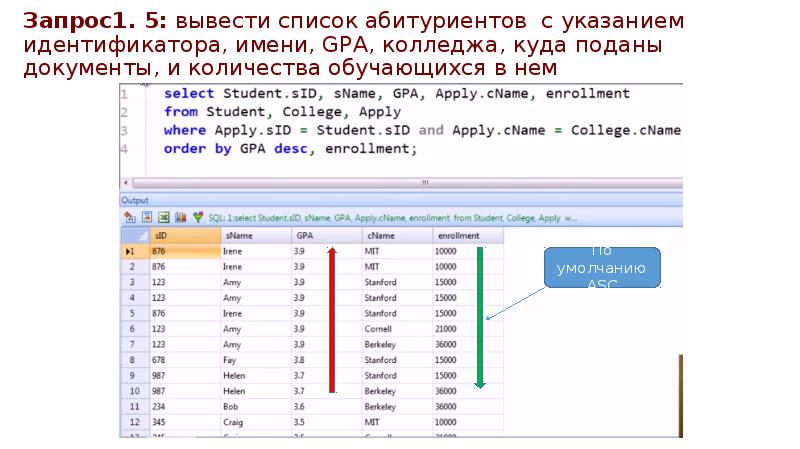
Task: Click the editor horizontal scrollbar thumb
Action: pos(408,182)
